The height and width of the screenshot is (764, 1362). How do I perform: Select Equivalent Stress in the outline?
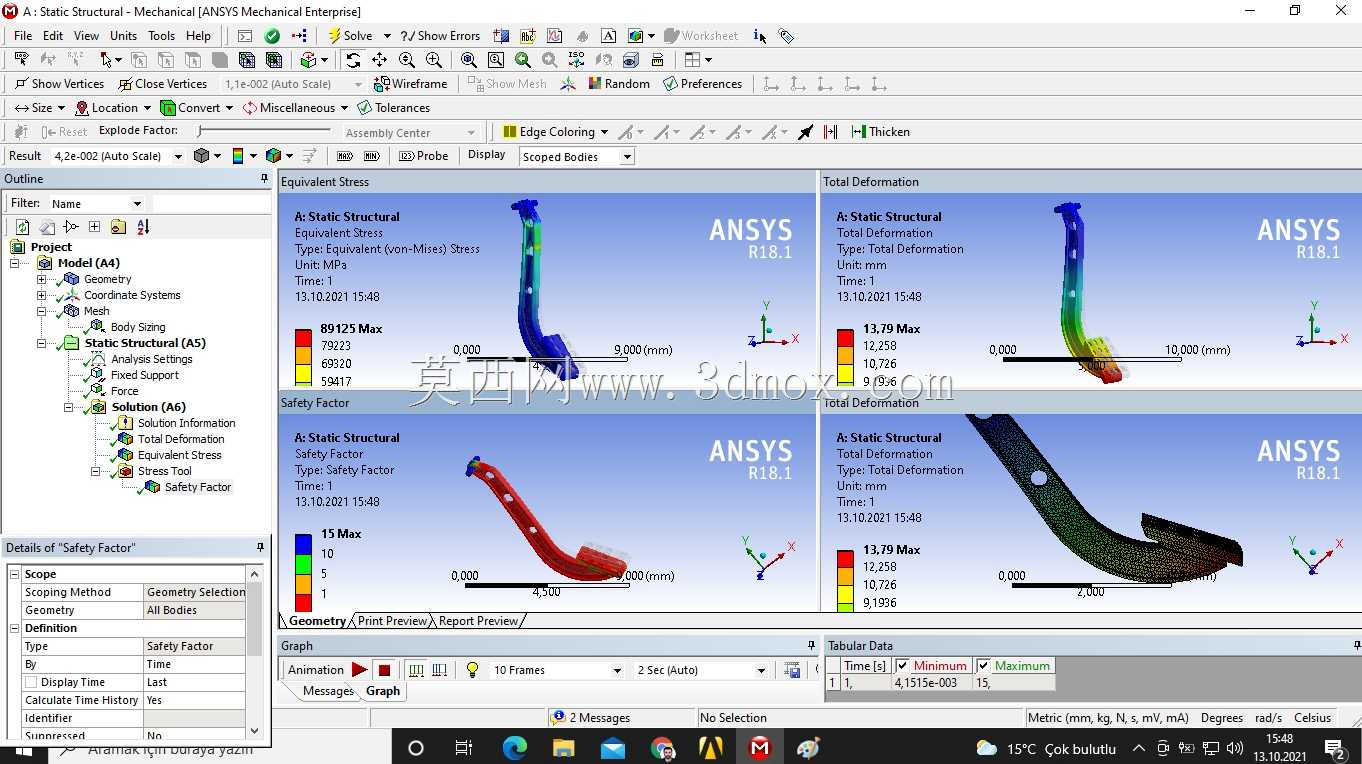pos(180,455)
